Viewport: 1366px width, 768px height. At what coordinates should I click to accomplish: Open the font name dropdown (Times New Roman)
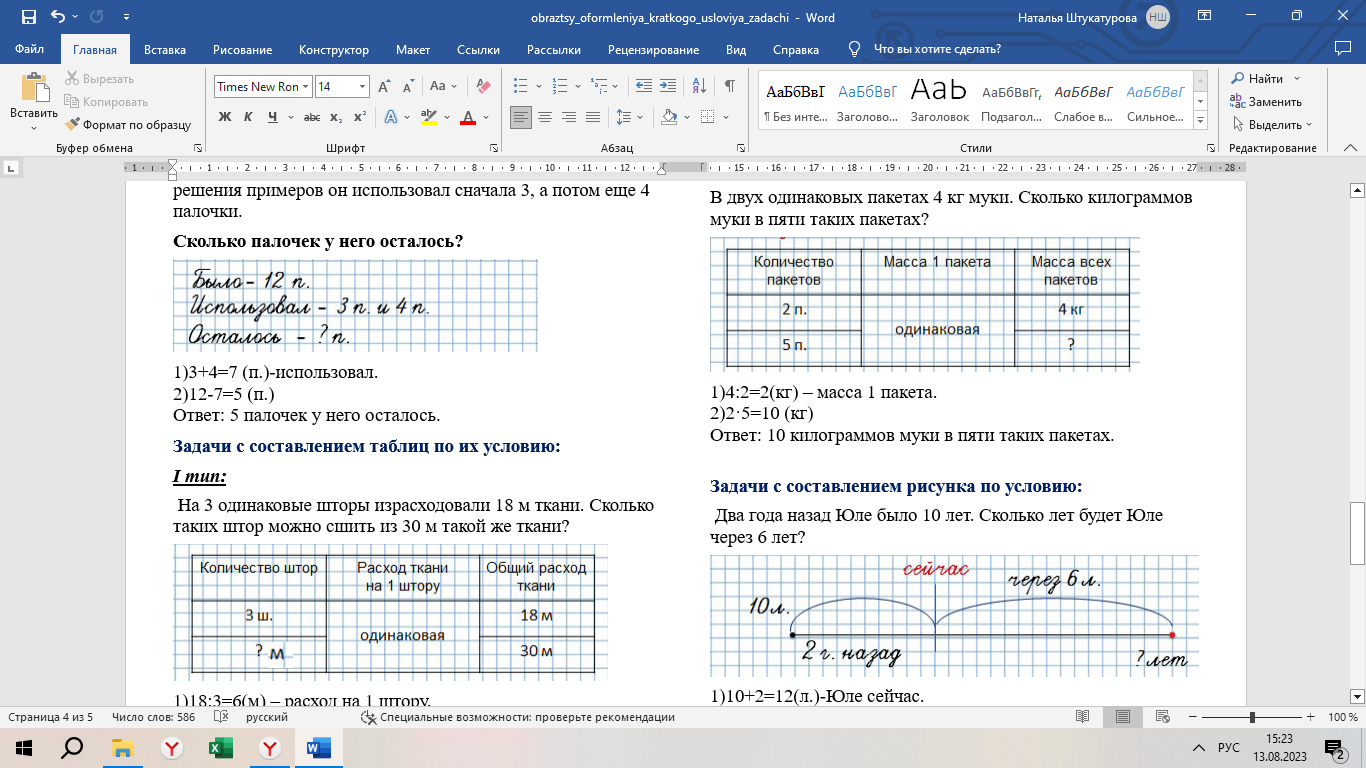[x=306, y=87]
